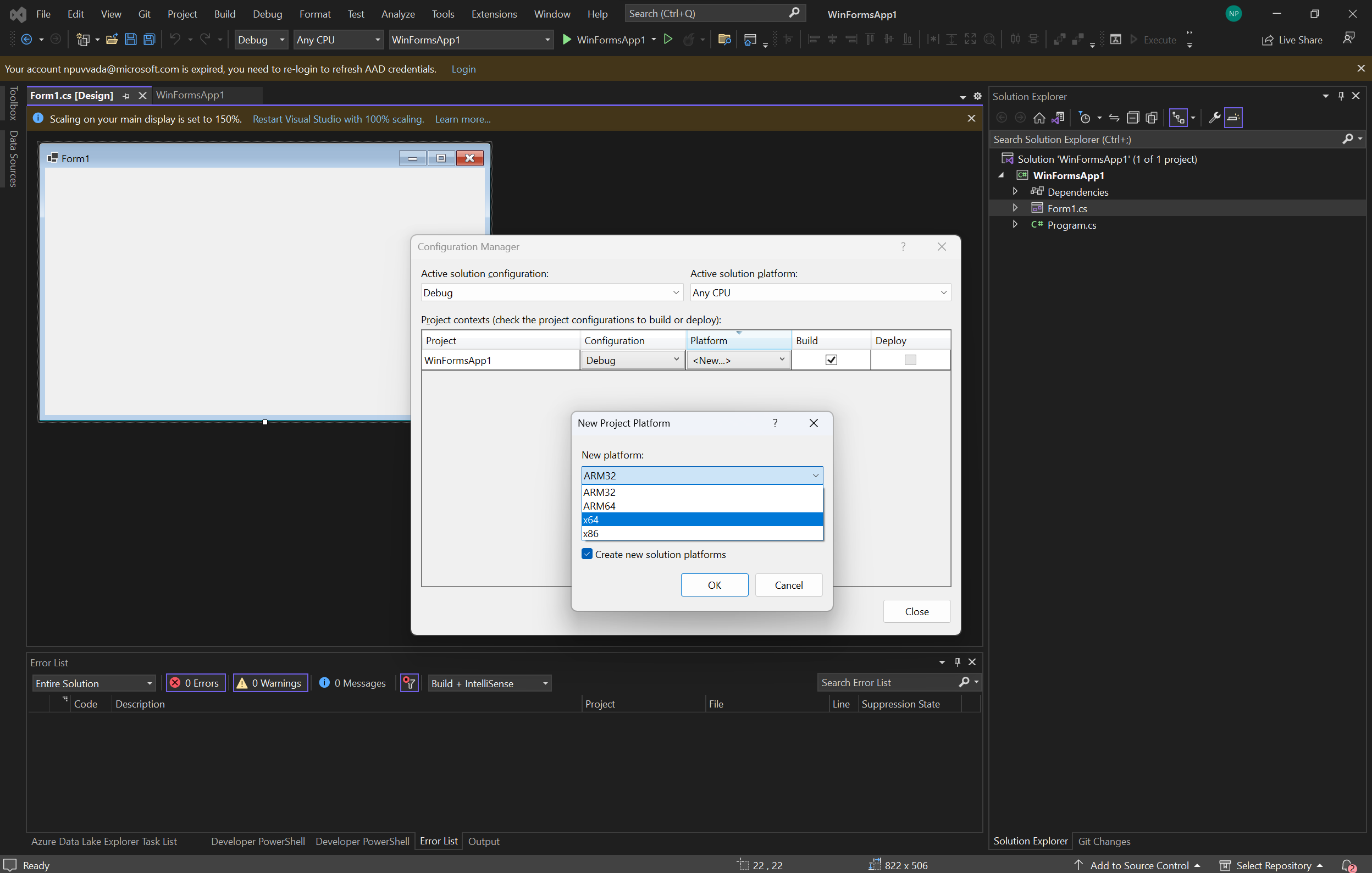Click the Save All icon in toolbar

point(148,39)
